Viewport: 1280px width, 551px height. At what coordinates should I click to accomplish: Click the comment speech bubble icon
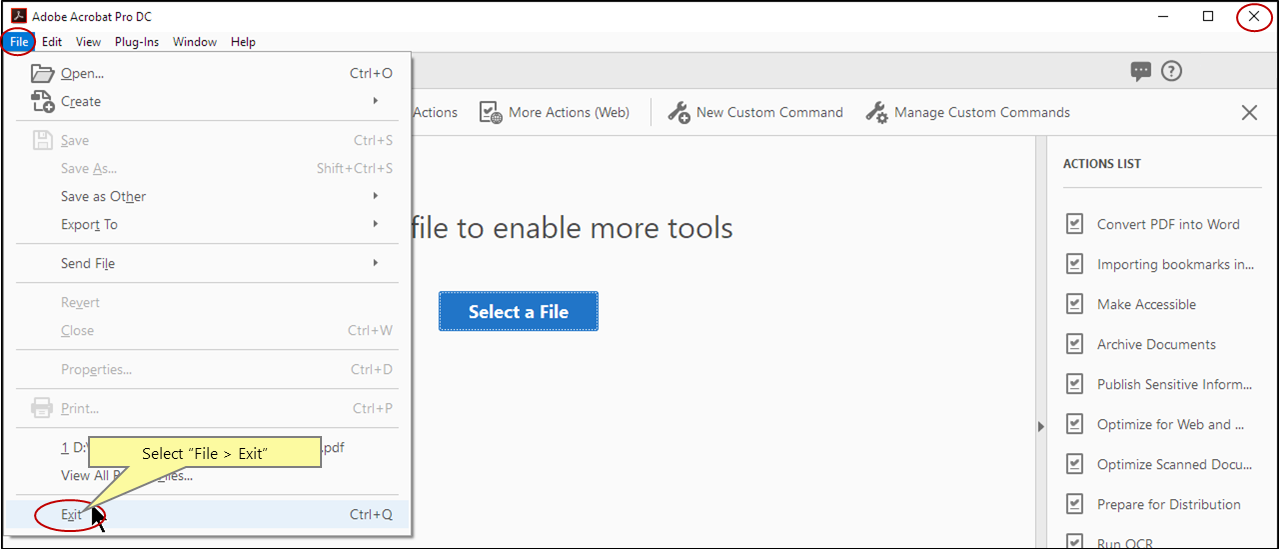(1140, 71)
